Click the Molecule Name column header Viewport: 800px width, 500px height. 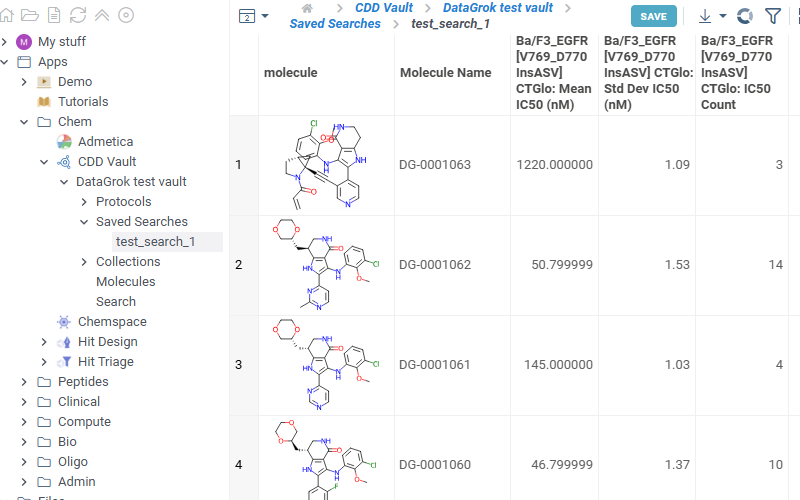[x=445, y=73]
